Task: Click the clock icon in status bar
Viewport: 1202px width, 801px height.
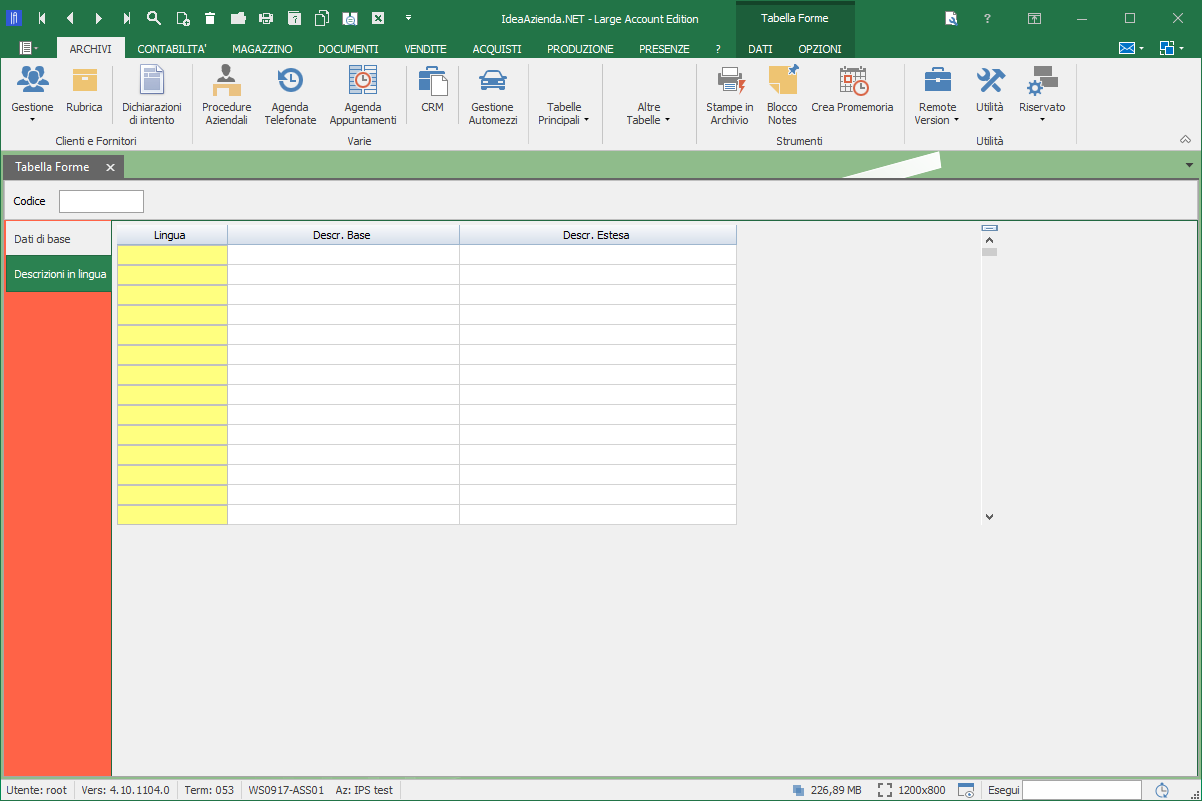Action: click(x=1162, y=790)
